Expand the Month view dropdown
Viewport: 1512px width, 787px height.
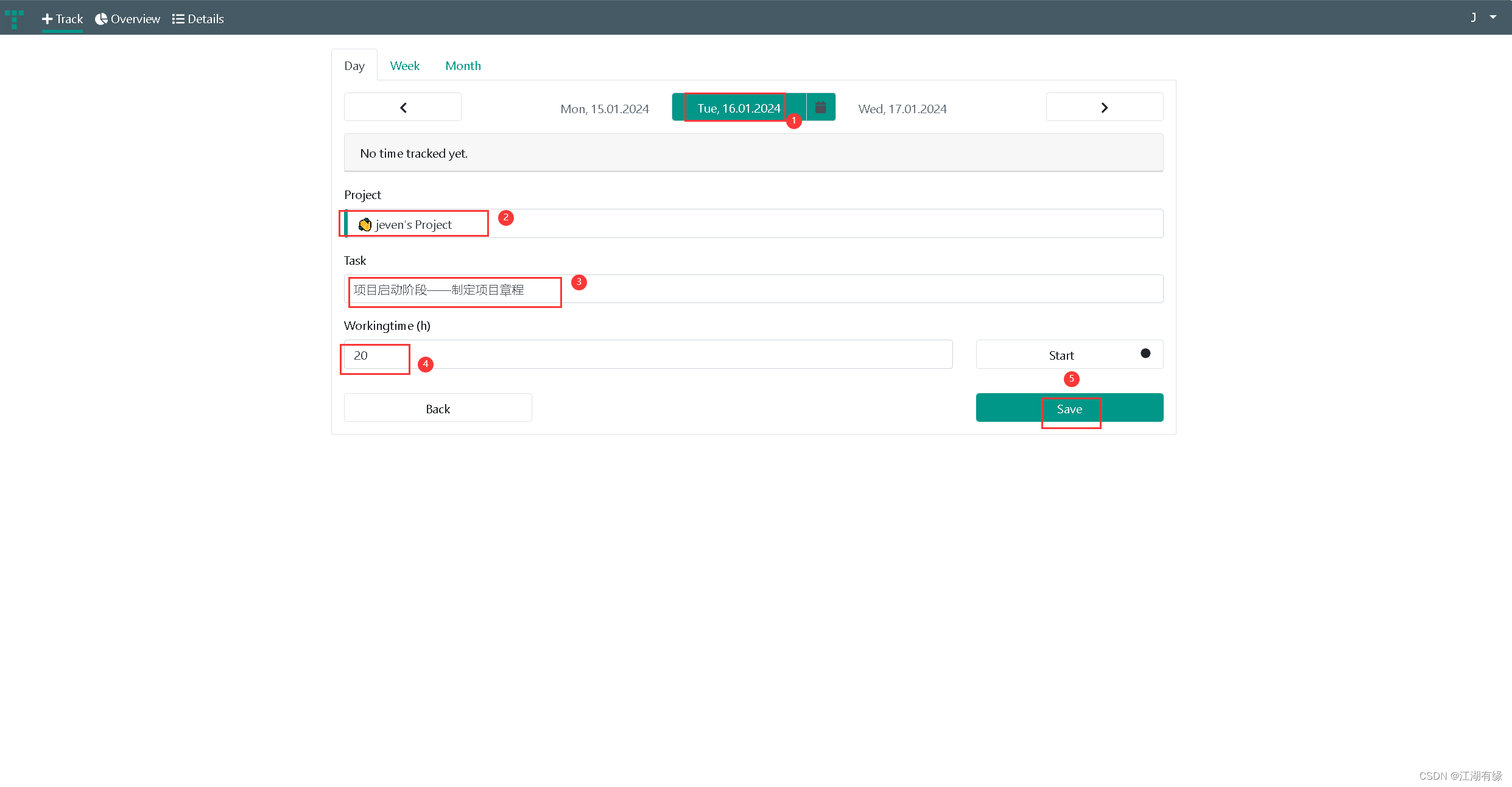click(463, 65)
